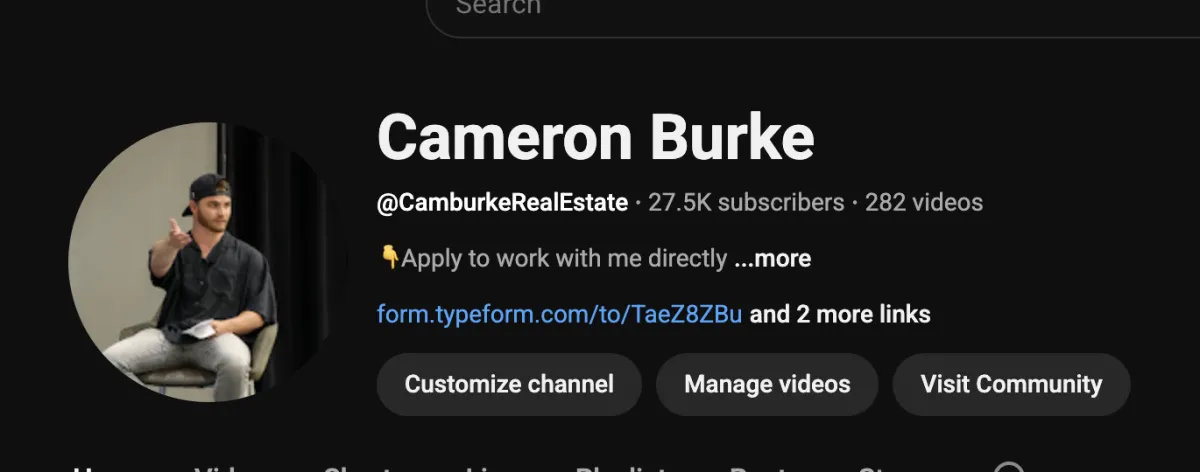Viewport: 1200px width, 472px height.
Task: Select the Playlists tab
Action: 624,468
